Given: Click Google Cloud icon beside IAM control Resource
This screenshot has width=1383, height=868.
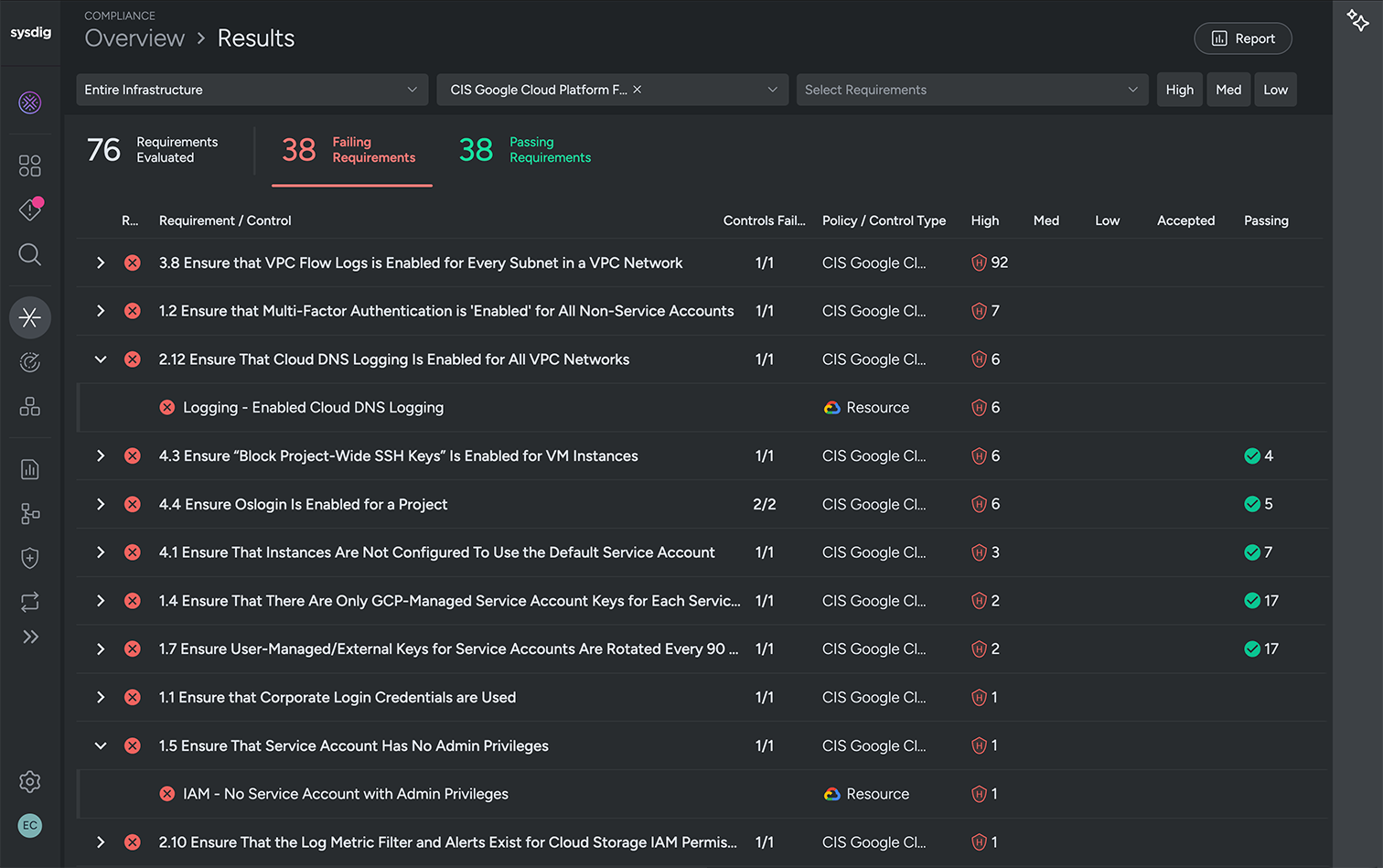Looking at the screenshot, I should (x=831, y=795).
